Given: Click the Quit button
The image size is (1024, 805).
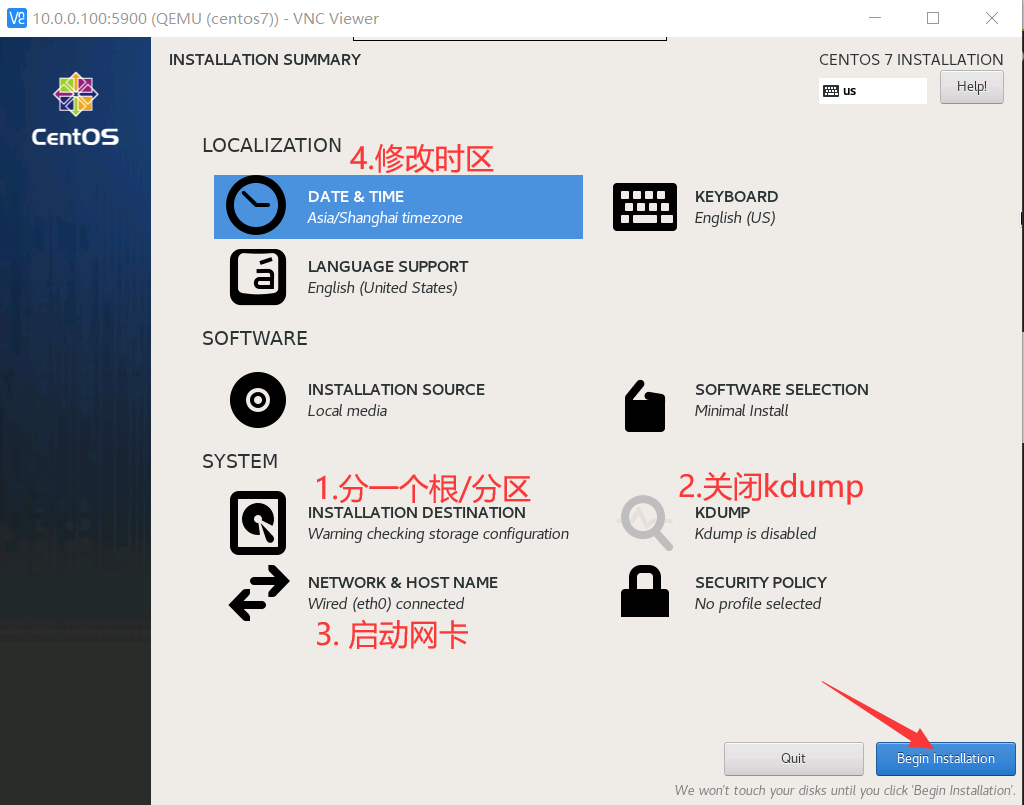Looking at the screenshot, I should 793,759.
